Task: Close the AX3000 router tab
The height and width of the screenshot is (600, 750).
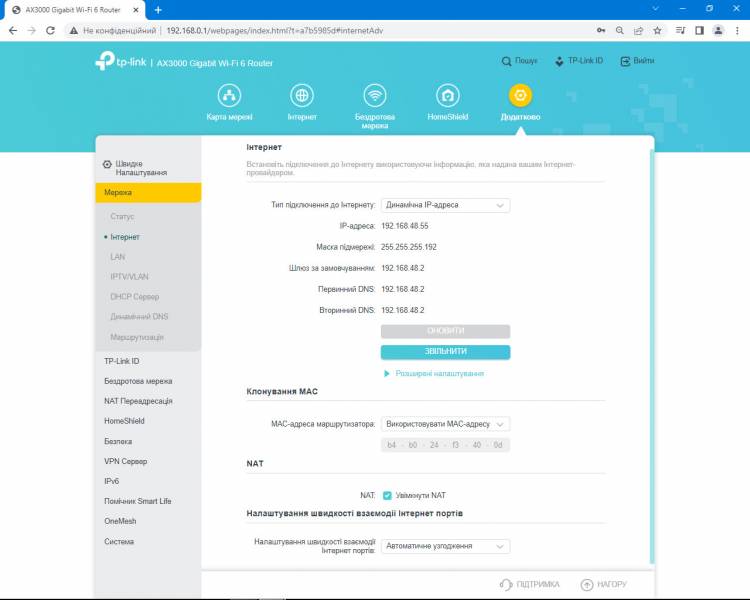Action: pos(136,10)
